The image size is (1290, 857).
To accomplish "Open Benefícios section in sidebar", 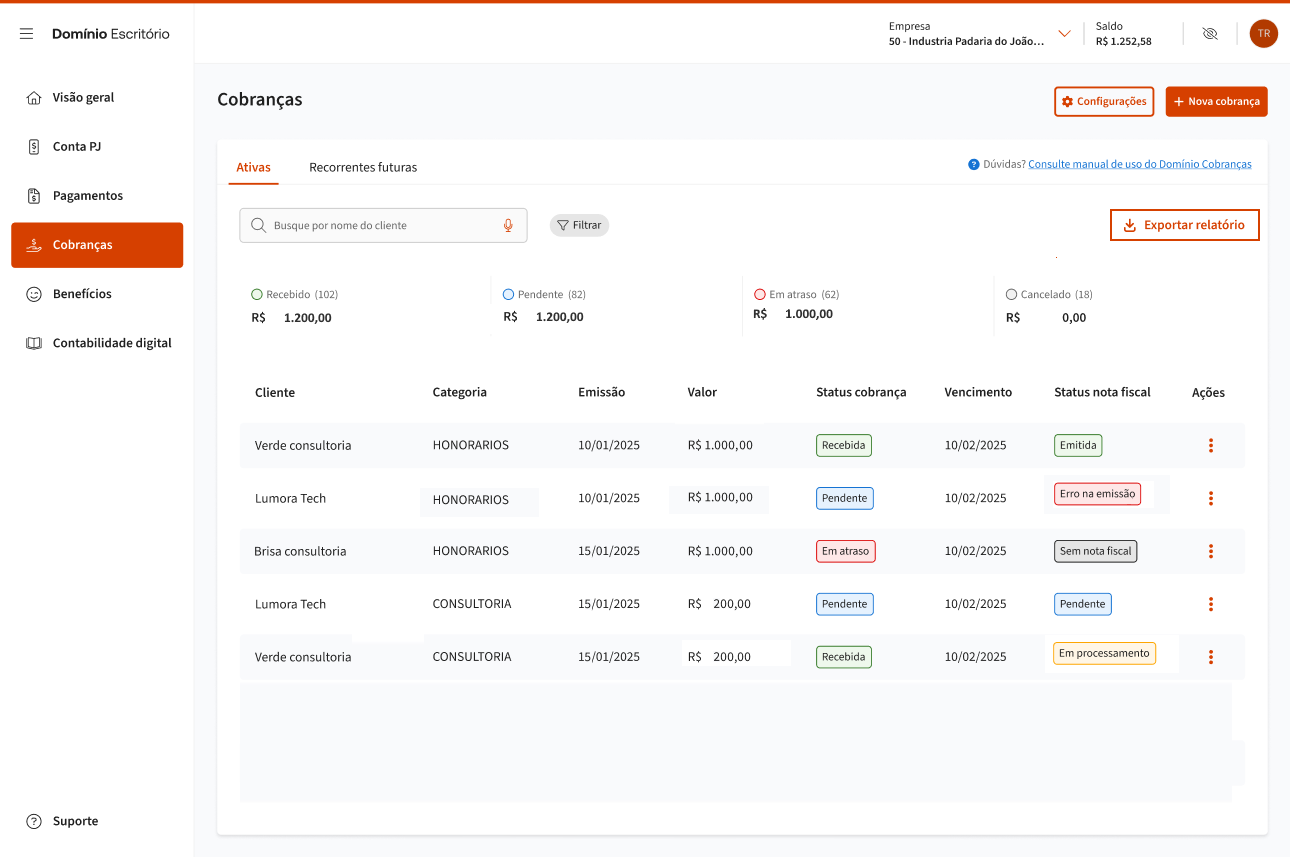I will [82, 294].
